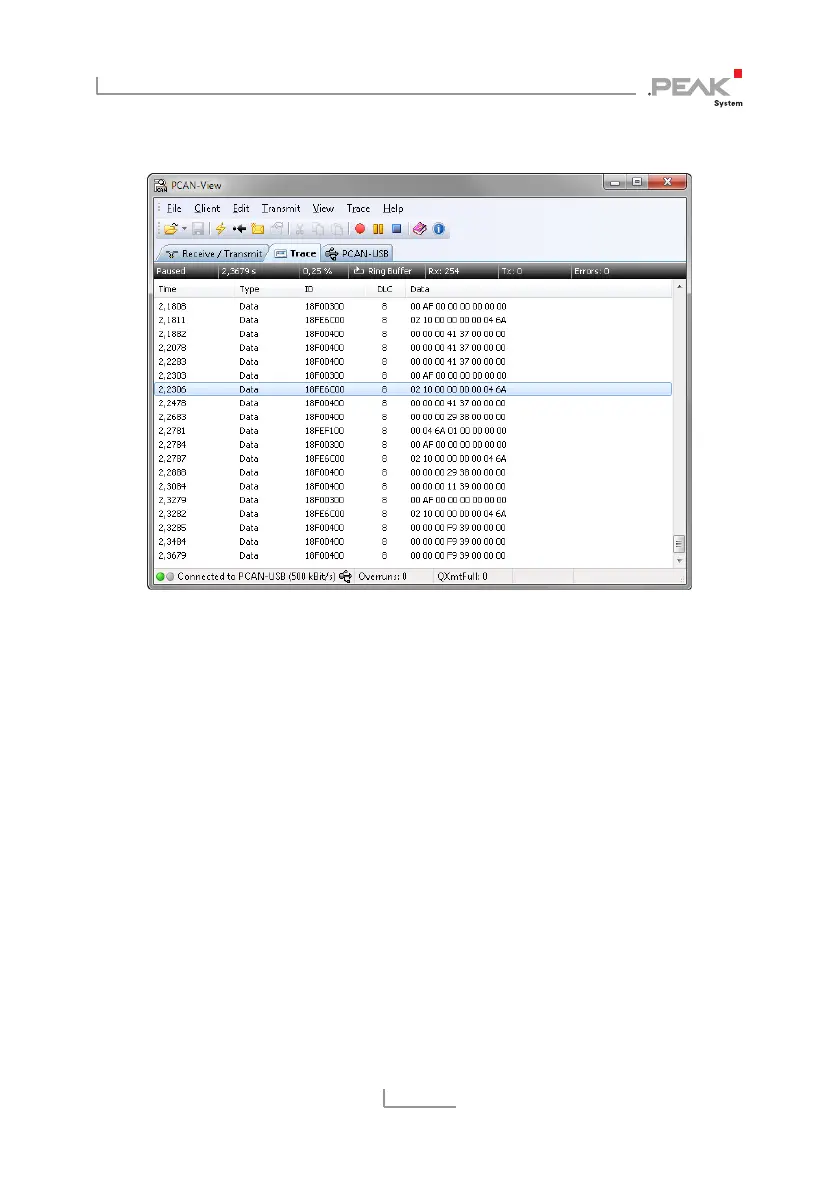Select the trace row at time 2,2683
Image resolution: width=840 pixels, height=1190 pixels.
[x=413, y=417]
